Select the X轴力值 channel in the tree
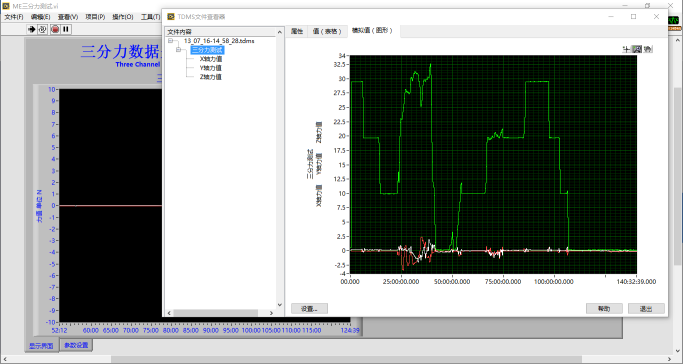Viewport: 683px width, 364px height. [x=211, y=59]
